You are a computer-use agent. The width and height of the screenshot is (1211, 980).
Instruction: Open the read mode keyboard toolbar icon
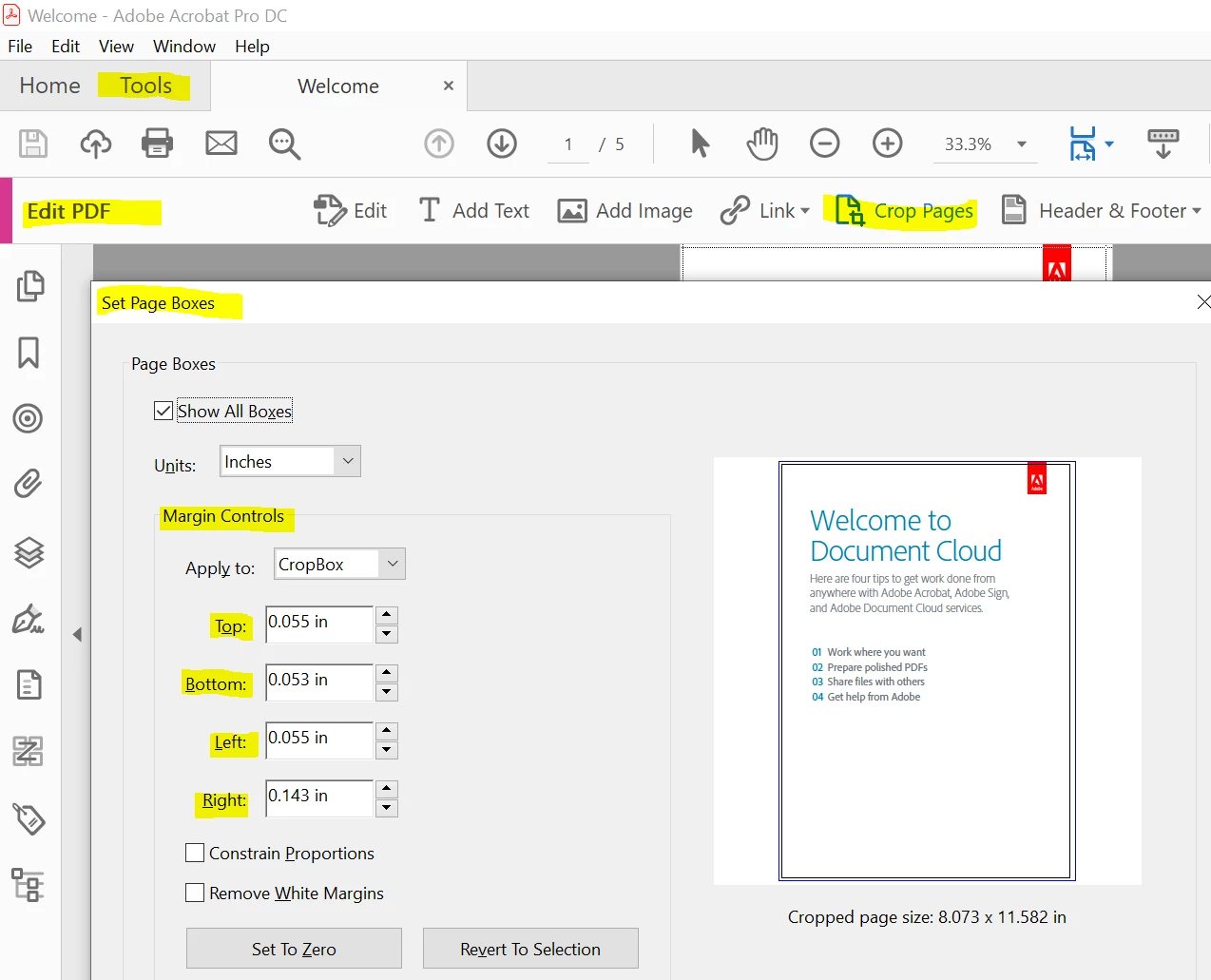[x=1163, y=144]
